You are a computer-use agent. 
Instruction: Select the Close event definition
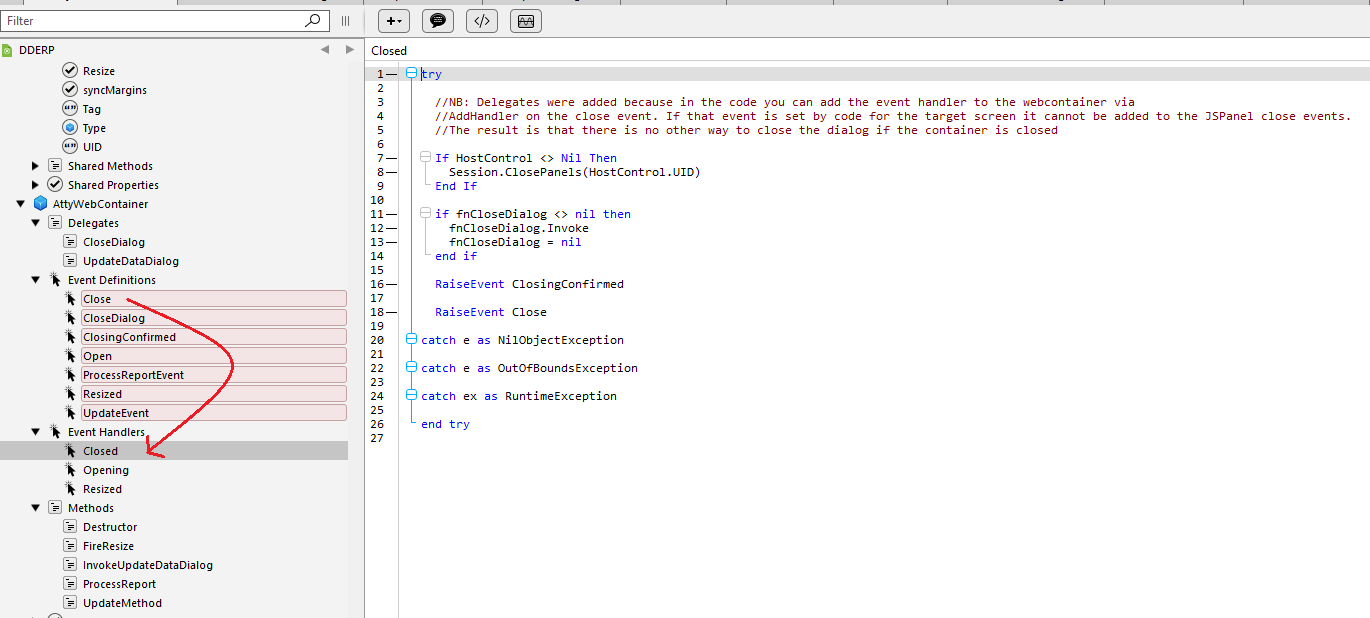tap(214, 299)
